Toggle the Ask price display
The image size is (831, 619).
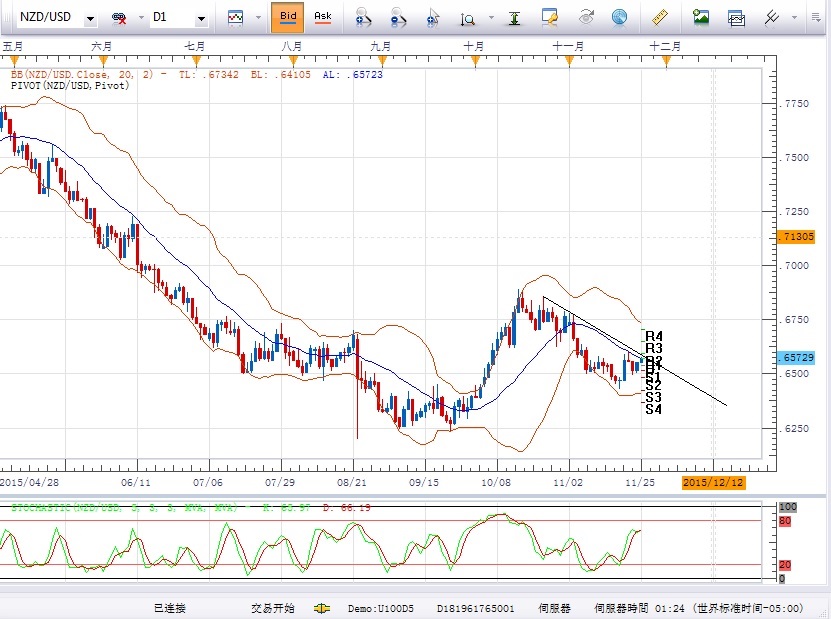[322, 17]
